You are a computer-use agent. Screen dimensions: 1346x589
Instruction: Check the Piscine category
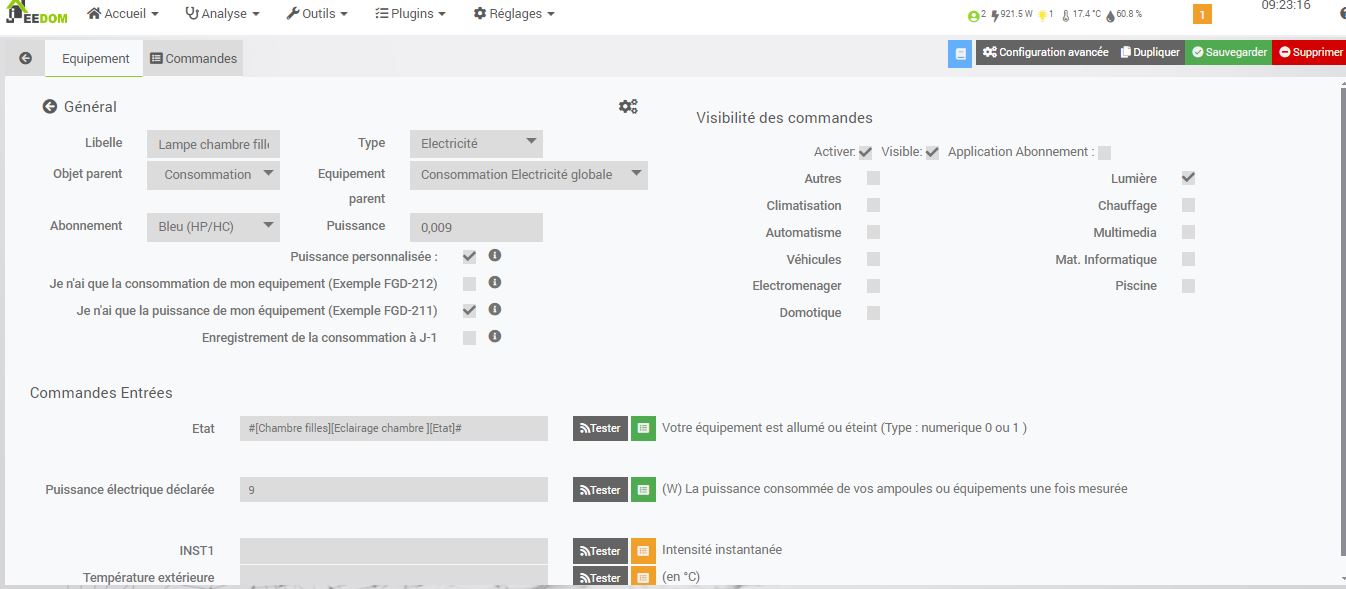coord(1188,286)
